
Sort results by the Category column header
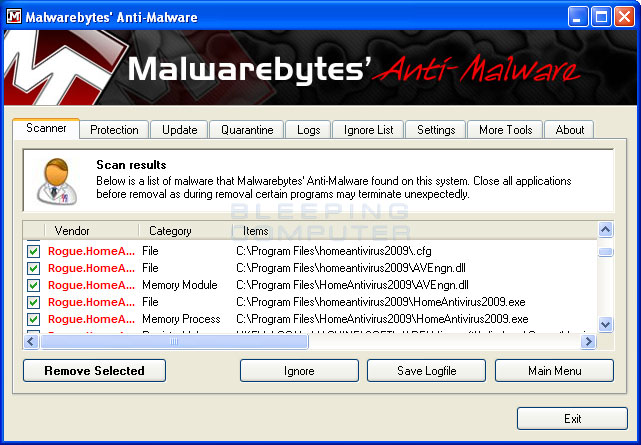pyautogui.click(x=186, y=231)
